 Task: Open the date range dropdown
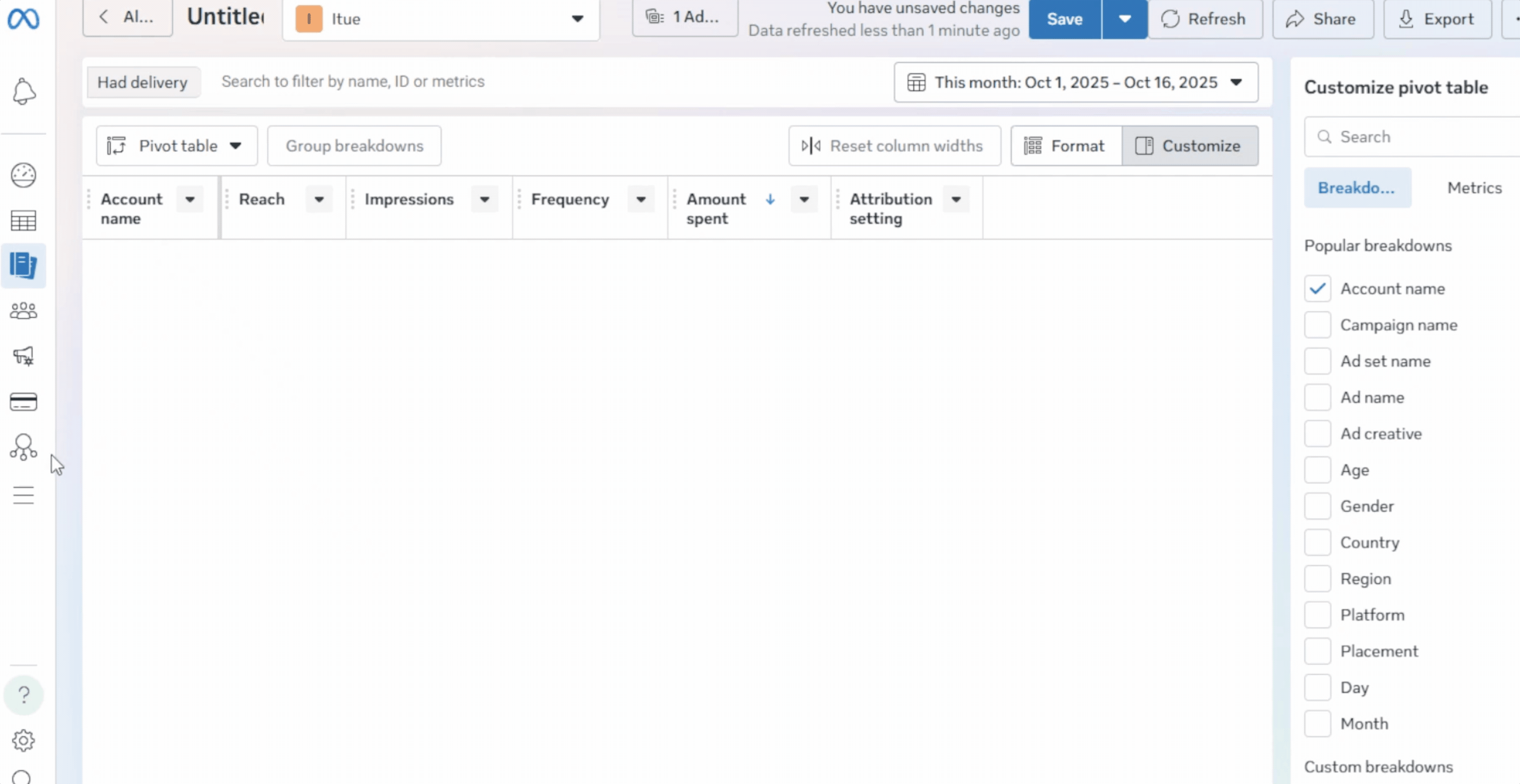tap(1075, 82)
